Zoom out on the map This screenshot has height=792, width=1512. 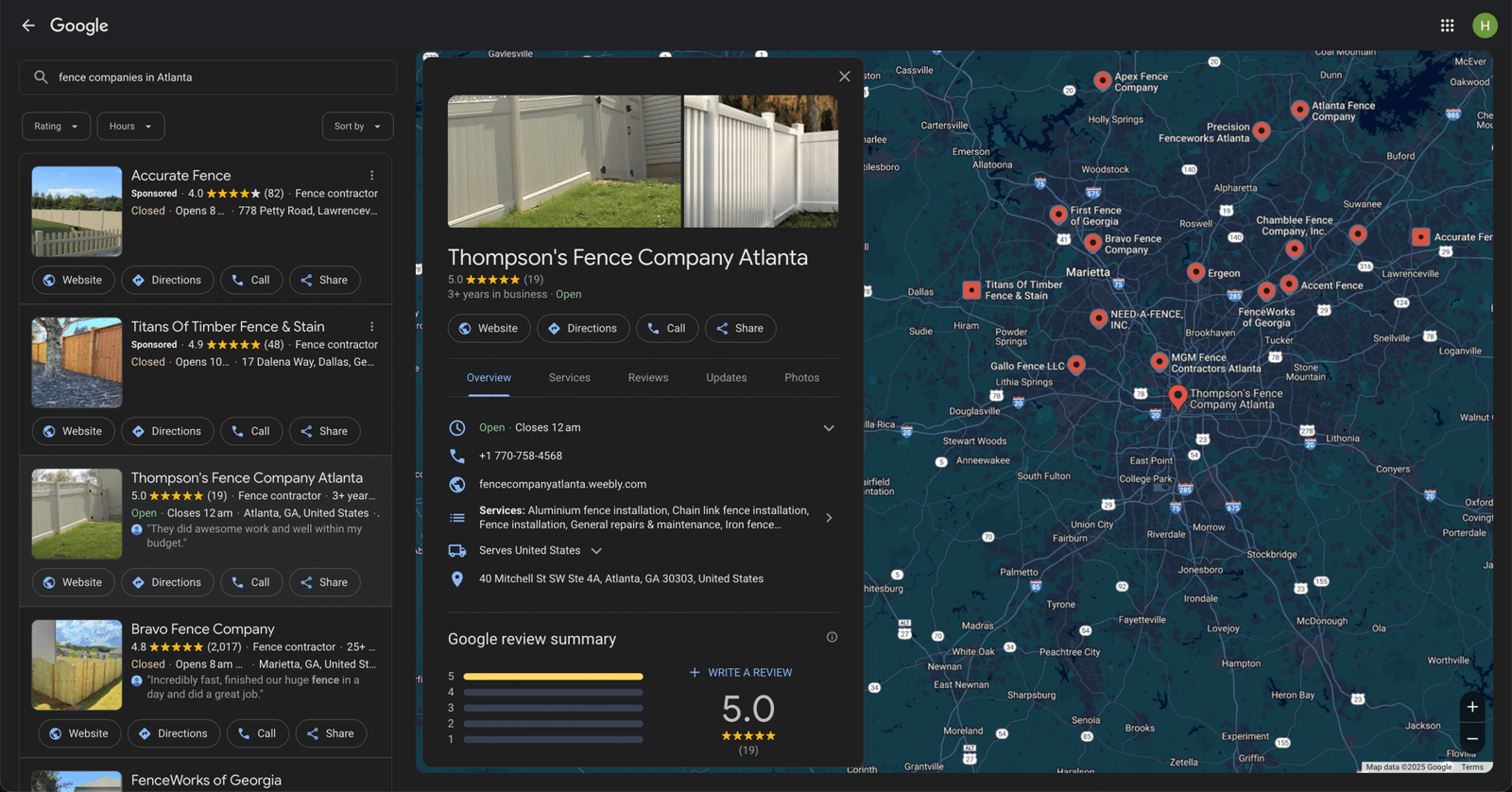1472,739
